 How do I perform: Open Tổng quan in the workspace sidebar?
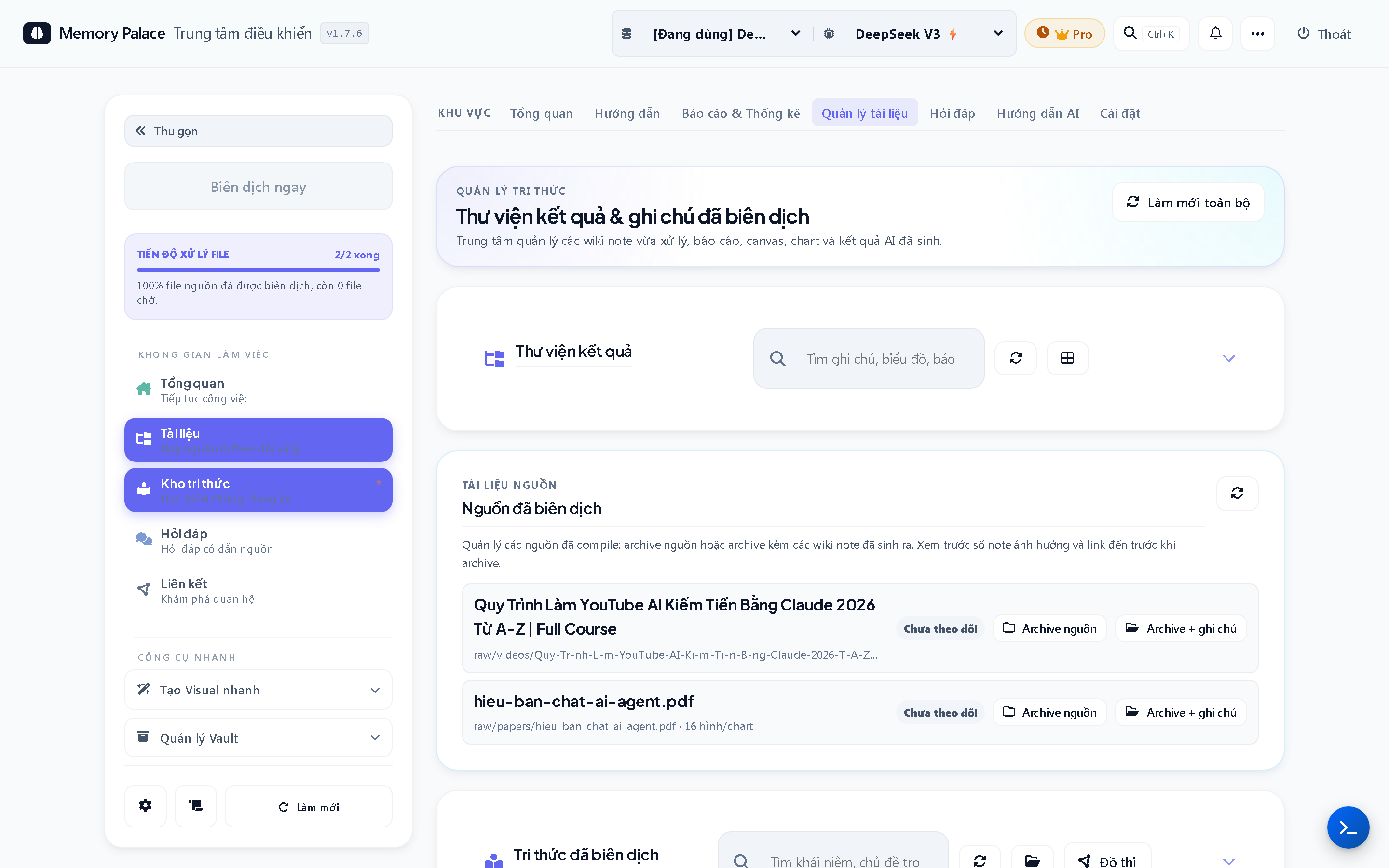(259, 390)
